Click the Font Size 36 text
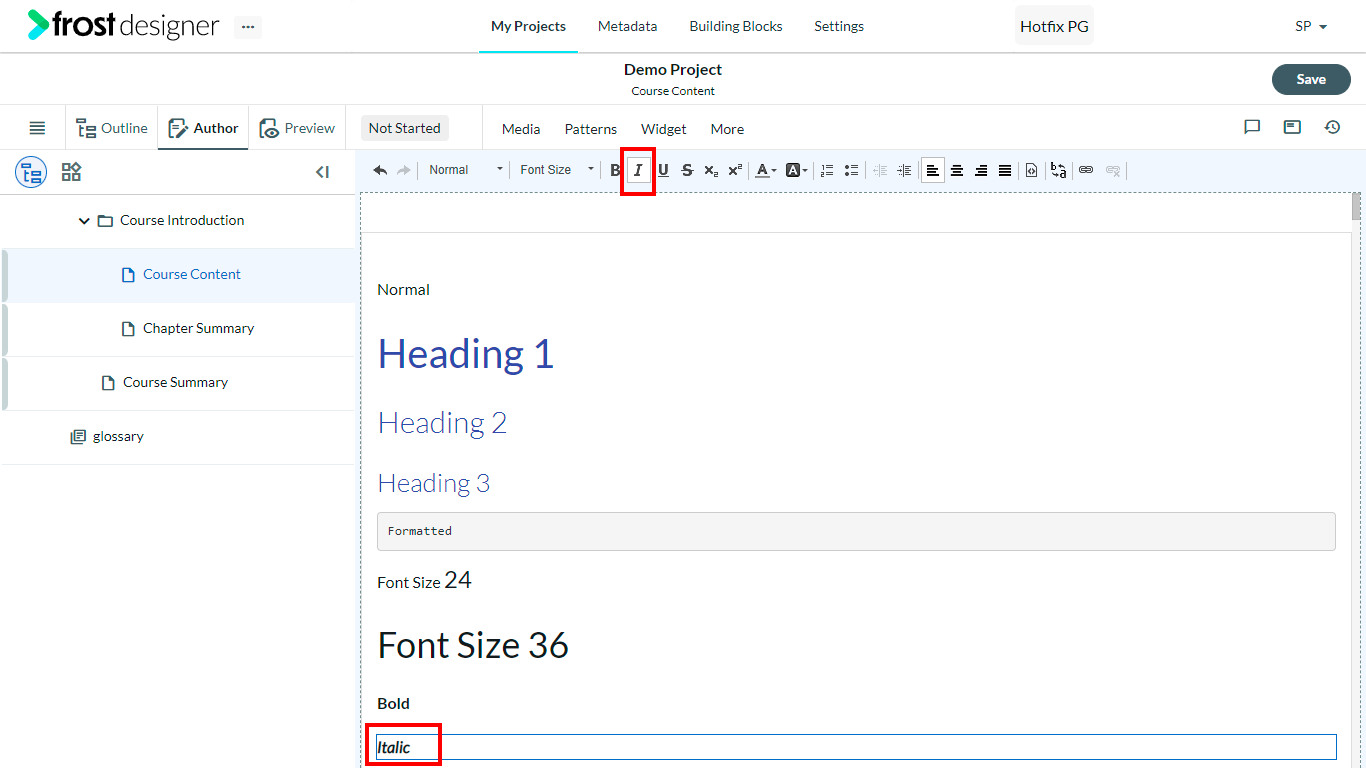This screenshot has height=768, width=1366. pos(473,646)
